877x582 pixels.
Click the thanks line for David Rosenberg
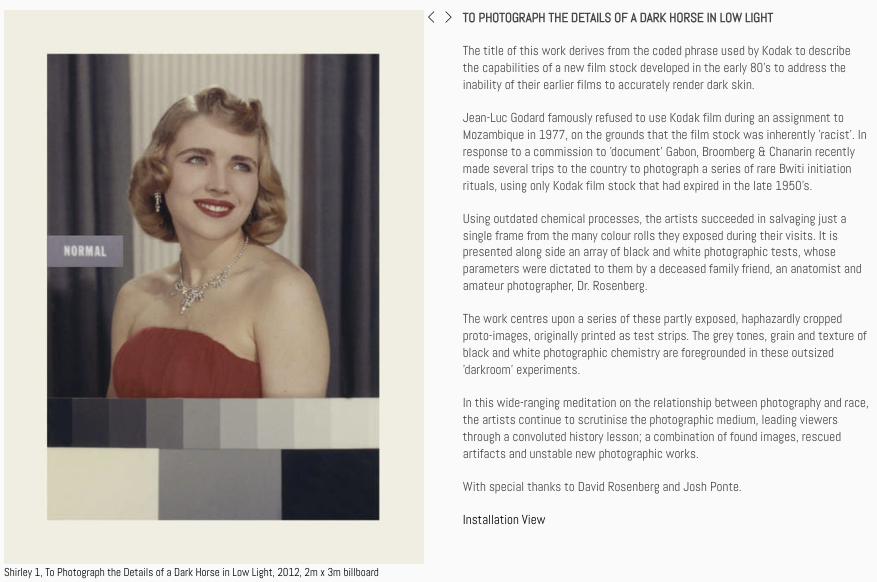tap(602, 486)
